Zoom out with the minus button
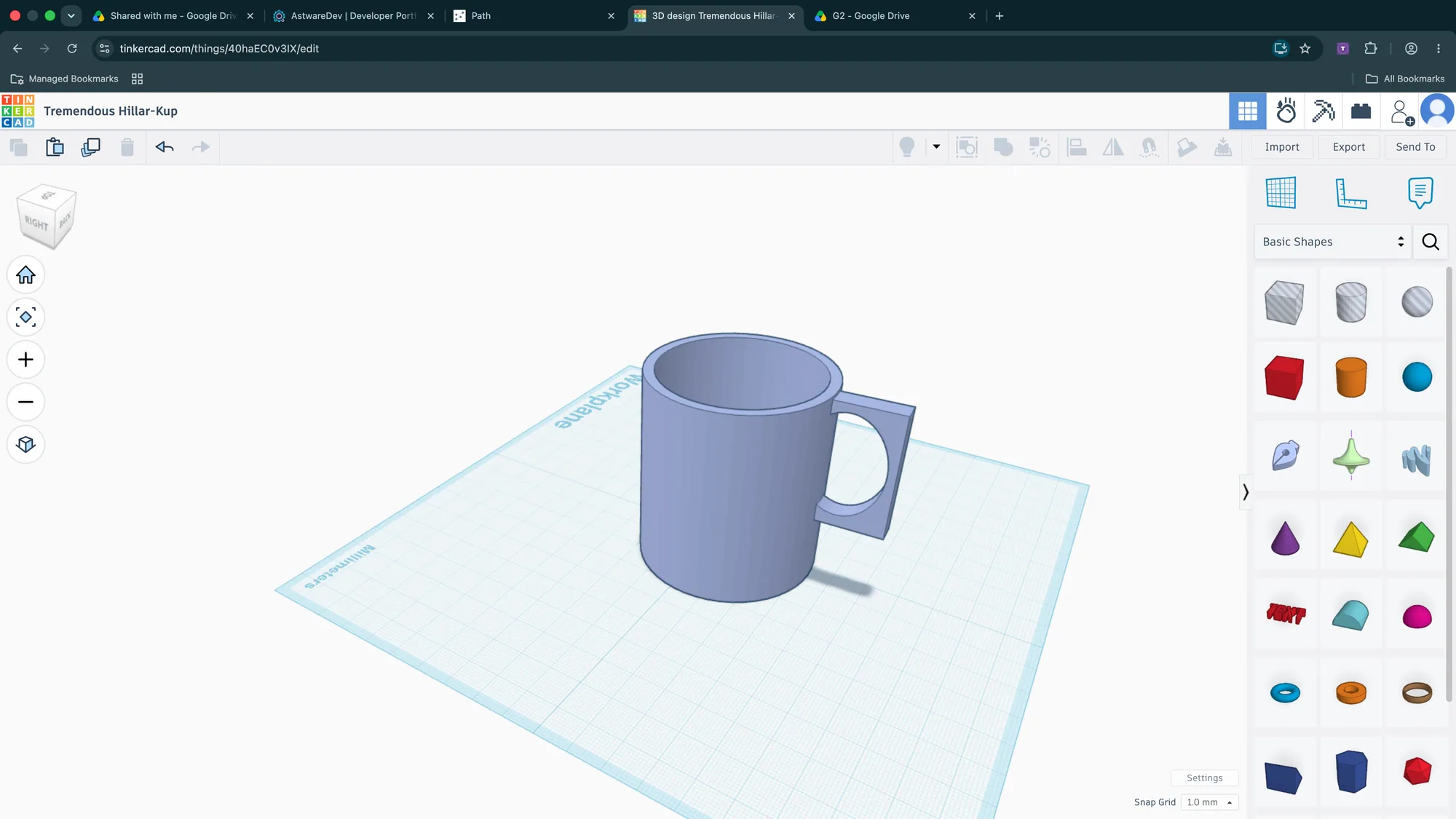This screenshot has height=819, width=1456. coord(25,402)
